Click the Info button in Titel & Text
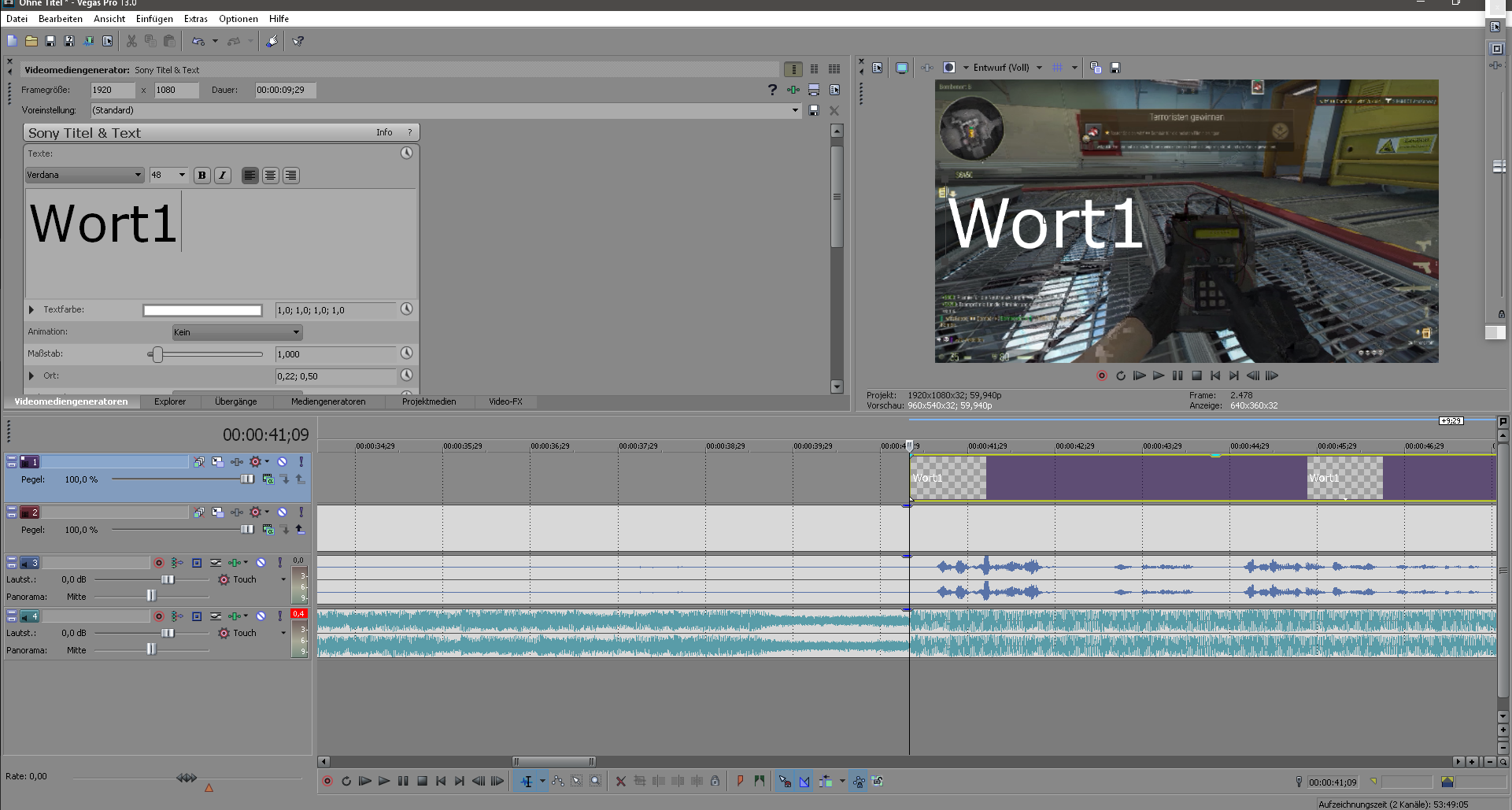Viewport: 1512px width, 810px height. click(384, 132)
